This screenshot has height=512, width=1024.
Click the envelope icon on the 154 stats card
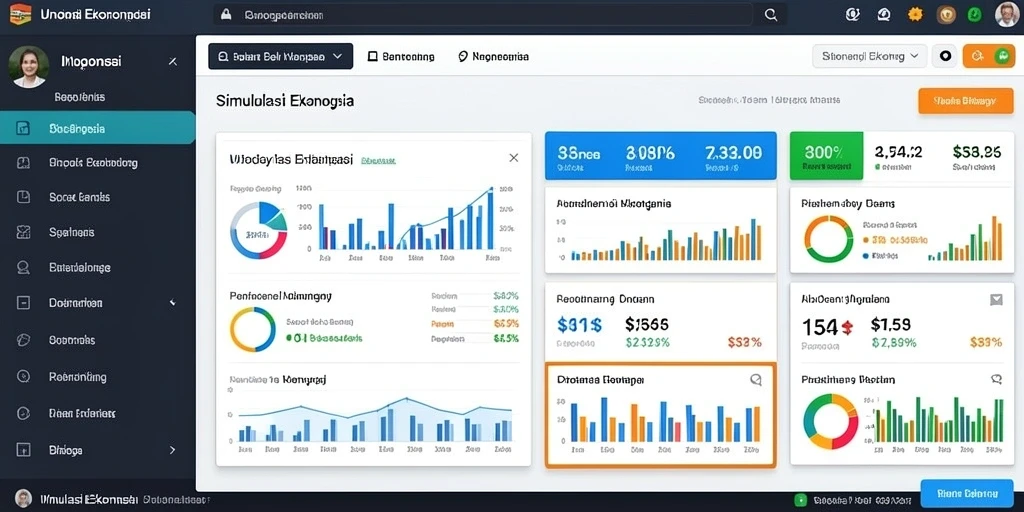click(996, 300)
